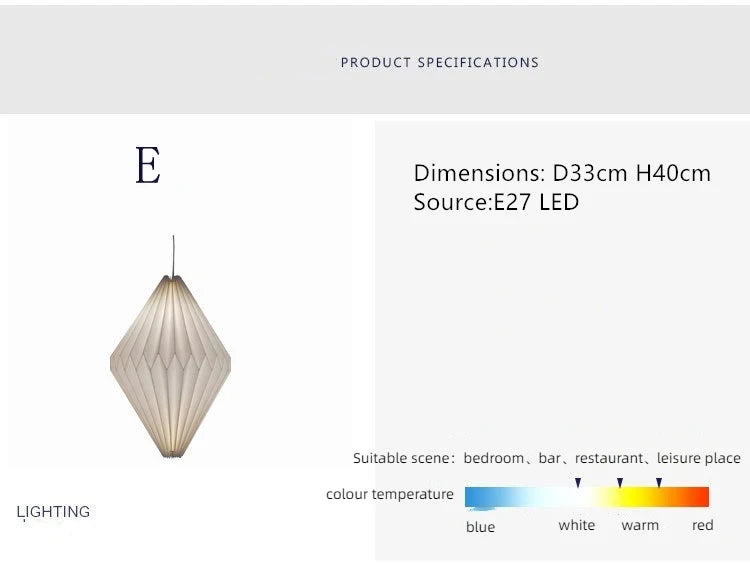Click the large letter E variant label

[148, 166]
